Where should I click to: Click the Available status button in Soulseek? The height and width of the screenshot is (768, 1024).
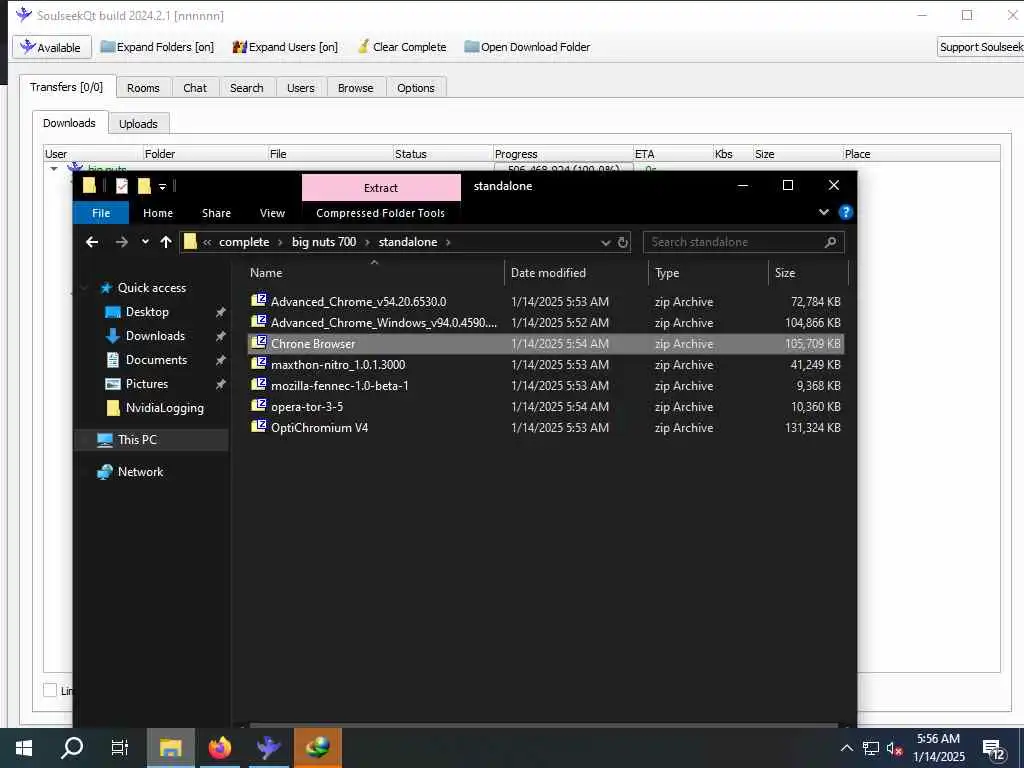point(51,47)
